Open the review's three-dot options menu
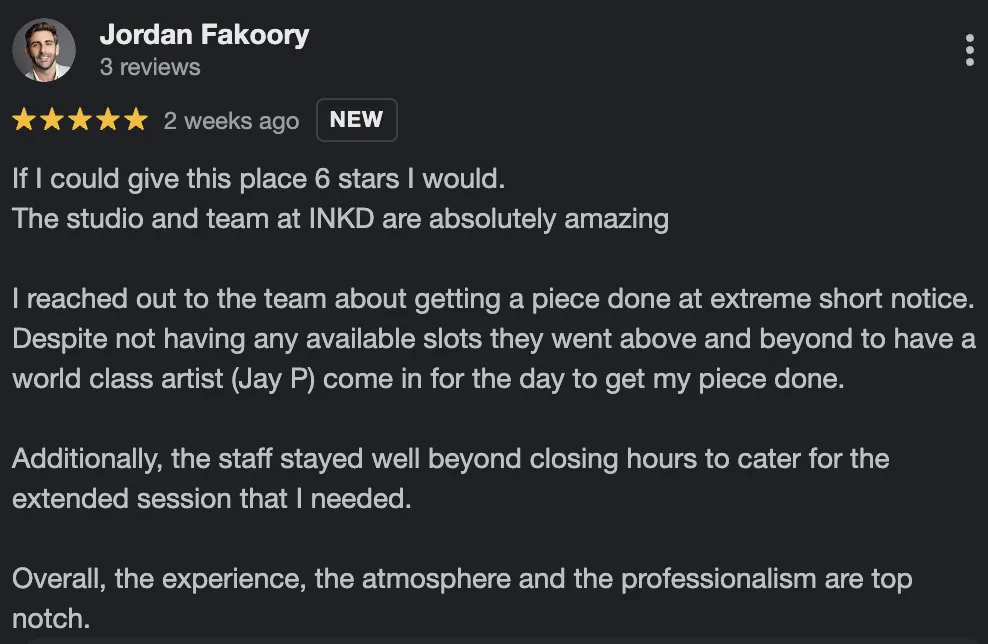 coord(969,50)
